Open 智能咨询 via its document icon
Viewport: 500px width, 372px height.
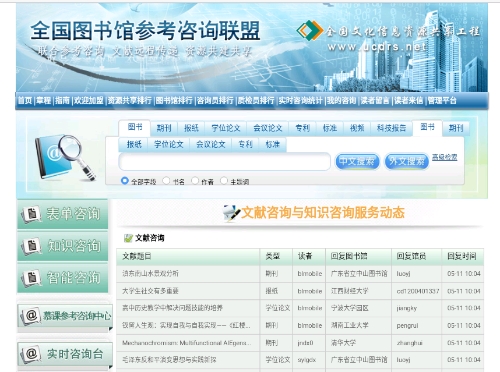(31, 277)
